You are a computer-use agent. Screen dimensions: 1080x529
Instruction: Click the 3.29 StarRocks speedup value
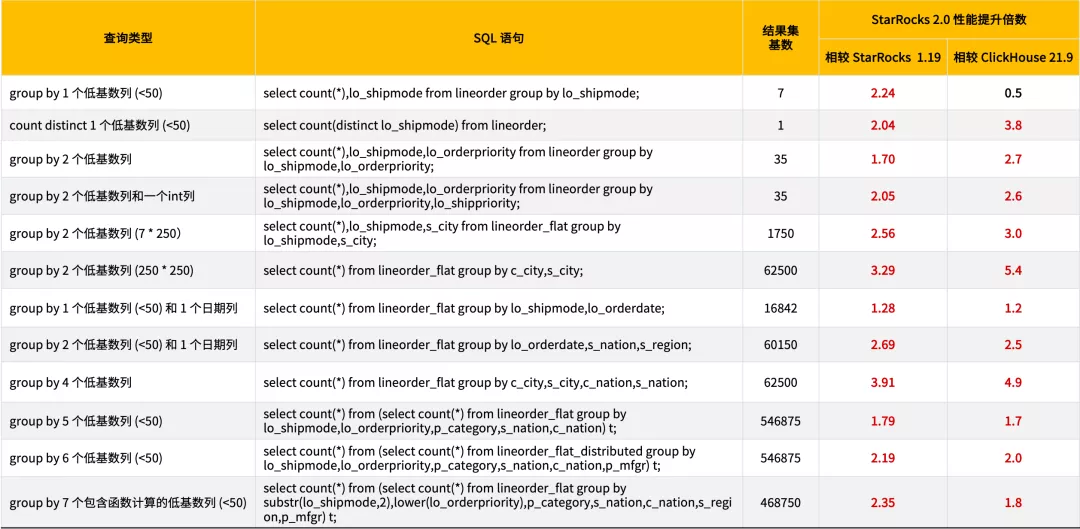click(x=882, y=270)
